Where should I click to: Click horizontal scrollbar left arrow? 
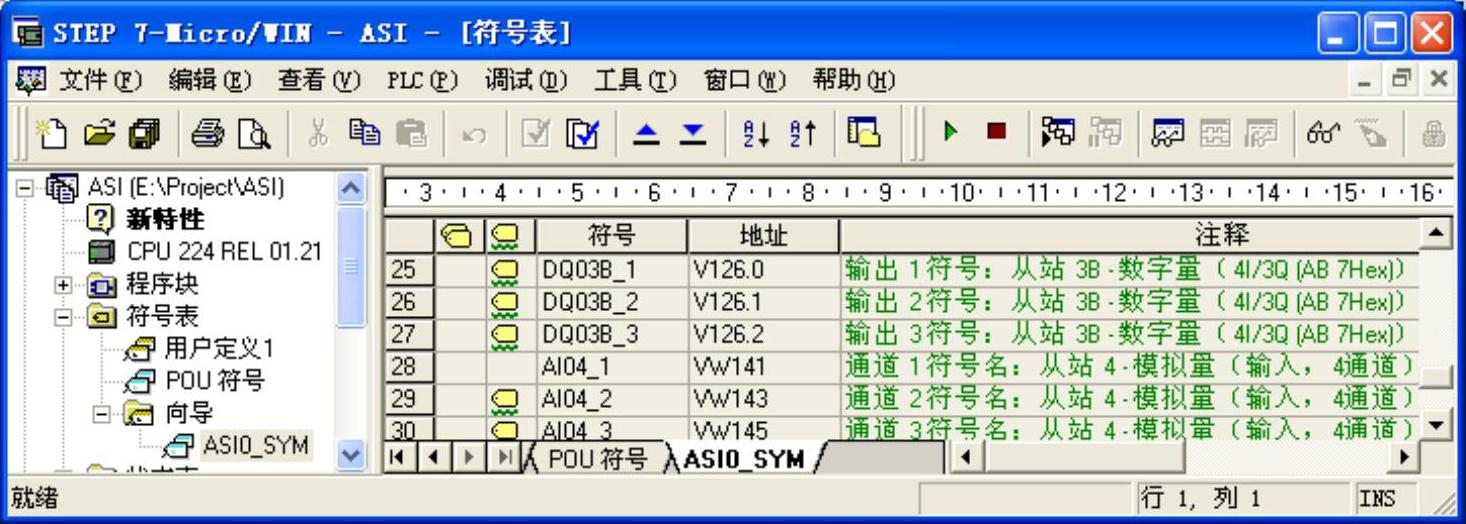point(967,460)
